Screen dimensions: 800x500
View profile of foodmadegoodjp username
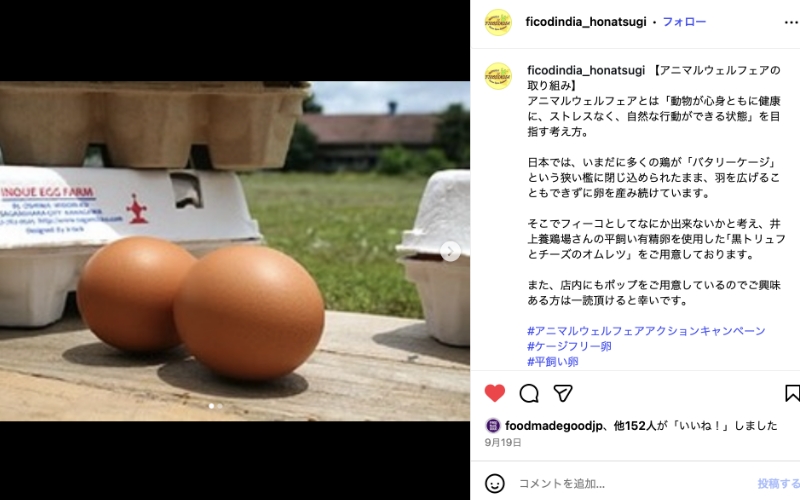point(554,426)
